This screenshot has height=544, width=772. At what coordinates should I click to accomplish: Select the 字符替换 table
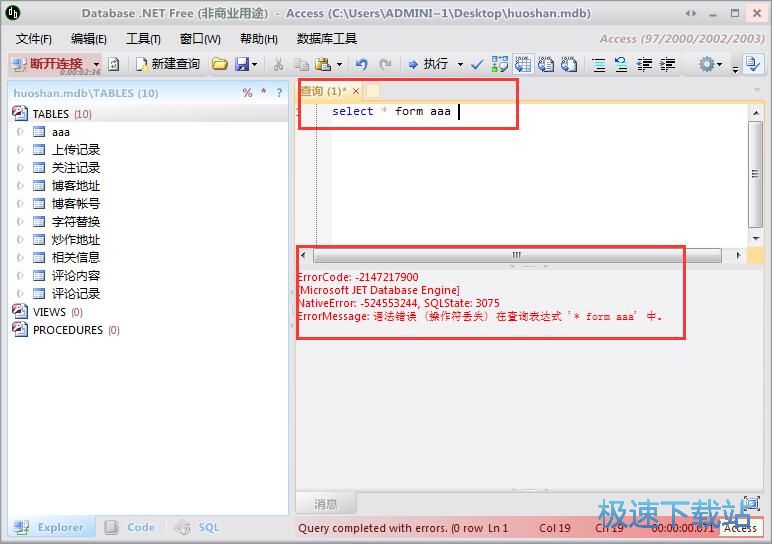coord(76,222)
